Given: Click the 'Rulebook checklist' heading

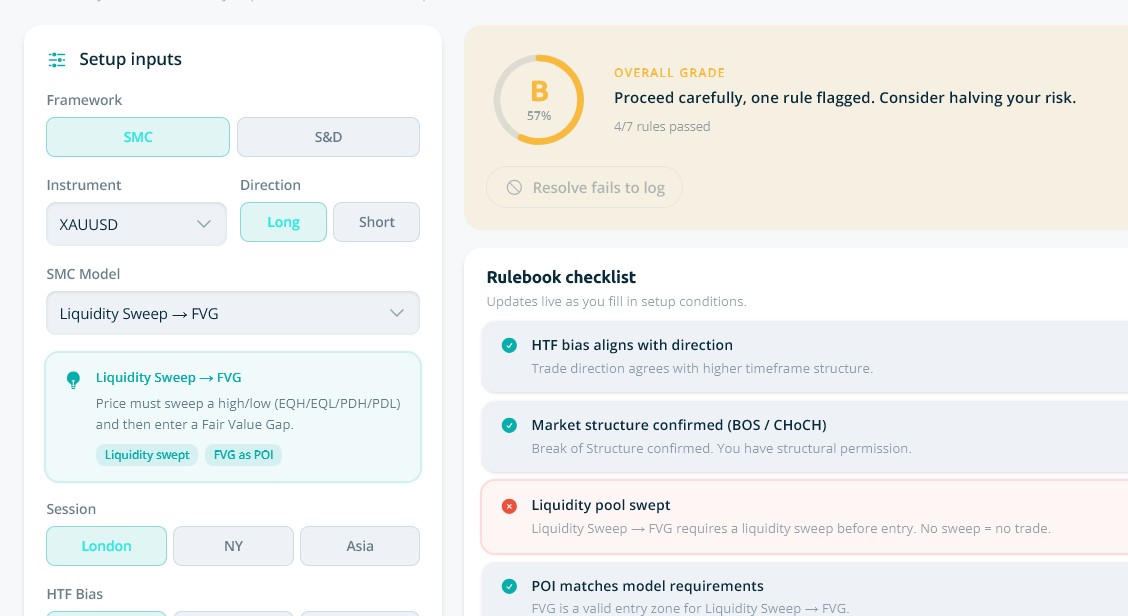Looking at the screenshot, I should pos(561,277).
